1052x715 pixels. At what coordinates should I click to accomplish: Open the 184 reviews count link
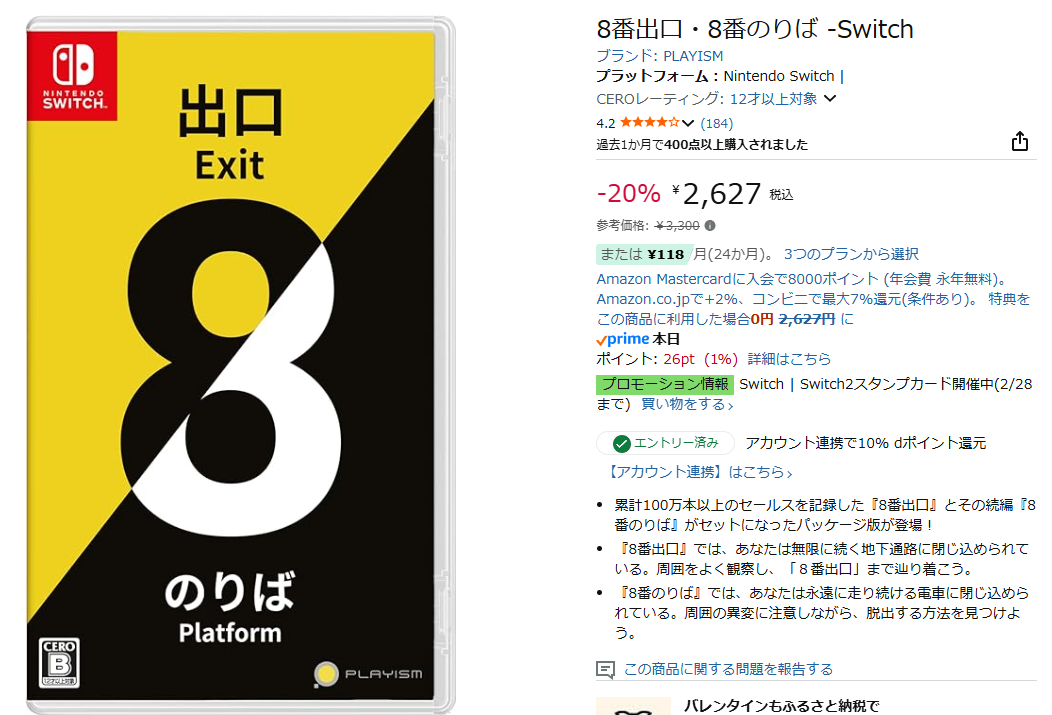[717, 123]
